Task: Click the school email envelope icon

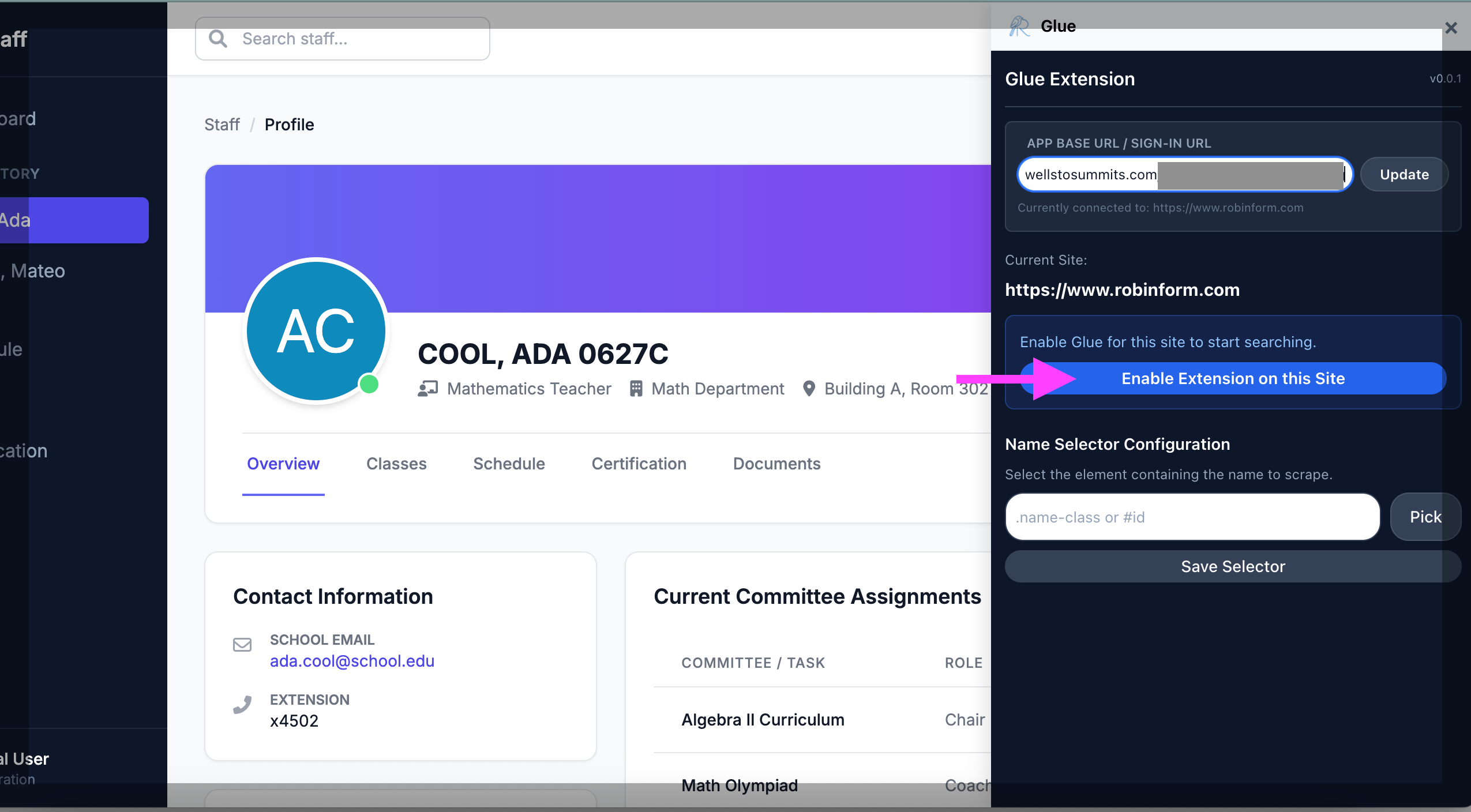Action: tap(242, 644)
